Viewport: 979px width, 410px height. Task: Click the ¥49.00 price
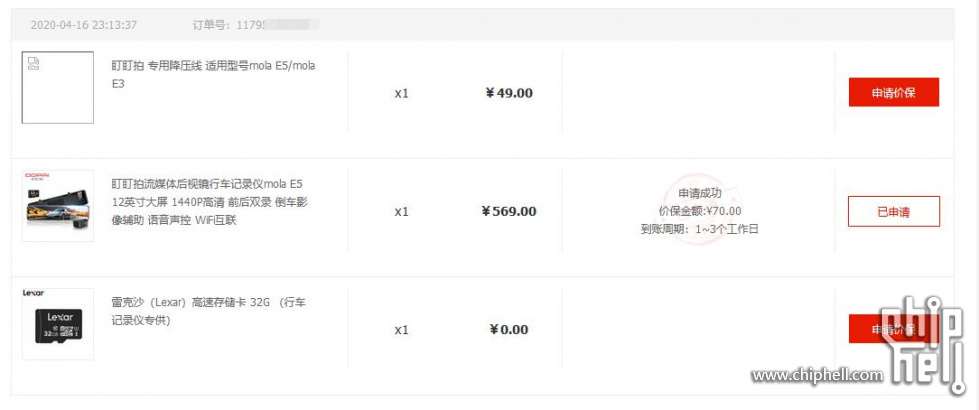pos(509,94)
